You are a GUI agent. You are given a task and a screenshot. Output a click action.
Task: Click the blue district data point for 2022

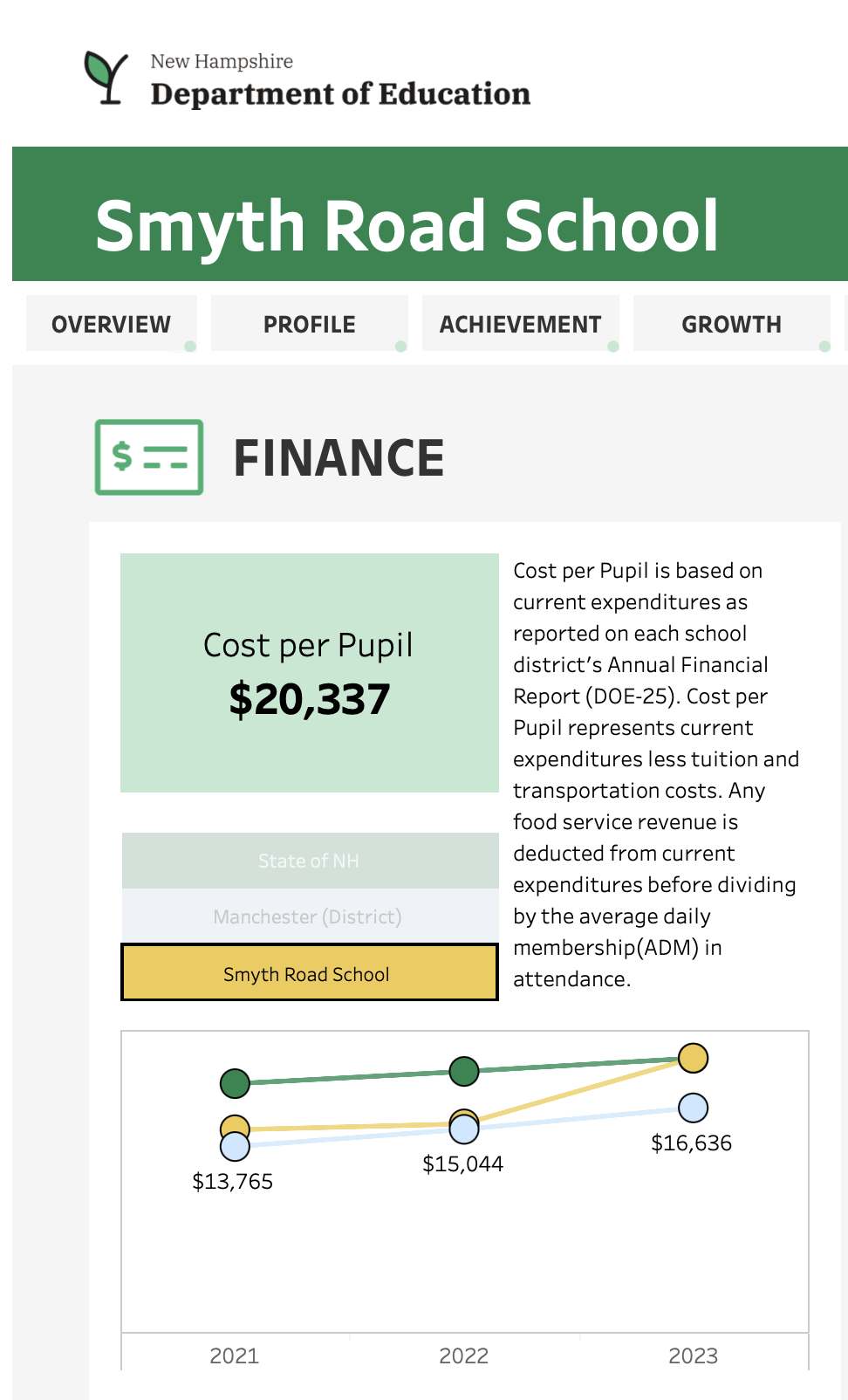[x=464, y=1130]
